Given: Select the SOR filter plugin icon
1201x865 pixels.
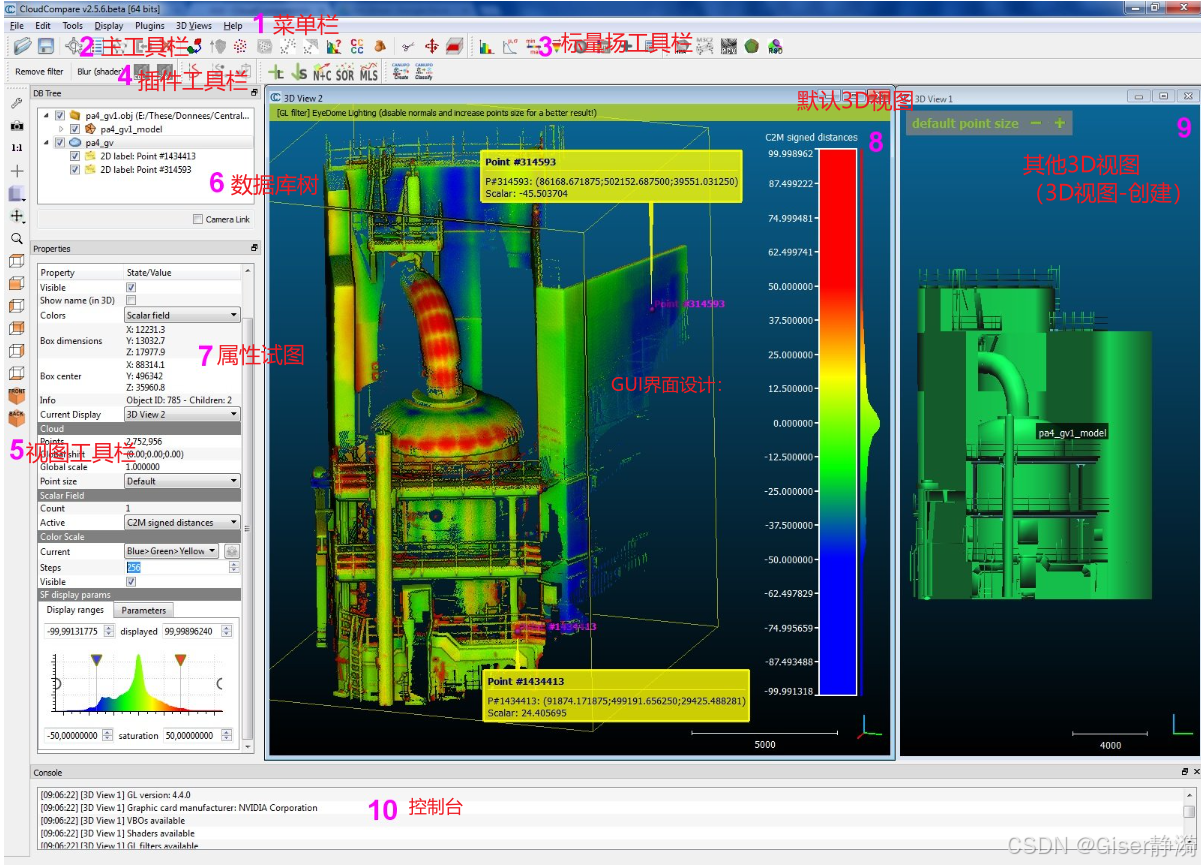Looking at the screenshot, I should [345, 73].
